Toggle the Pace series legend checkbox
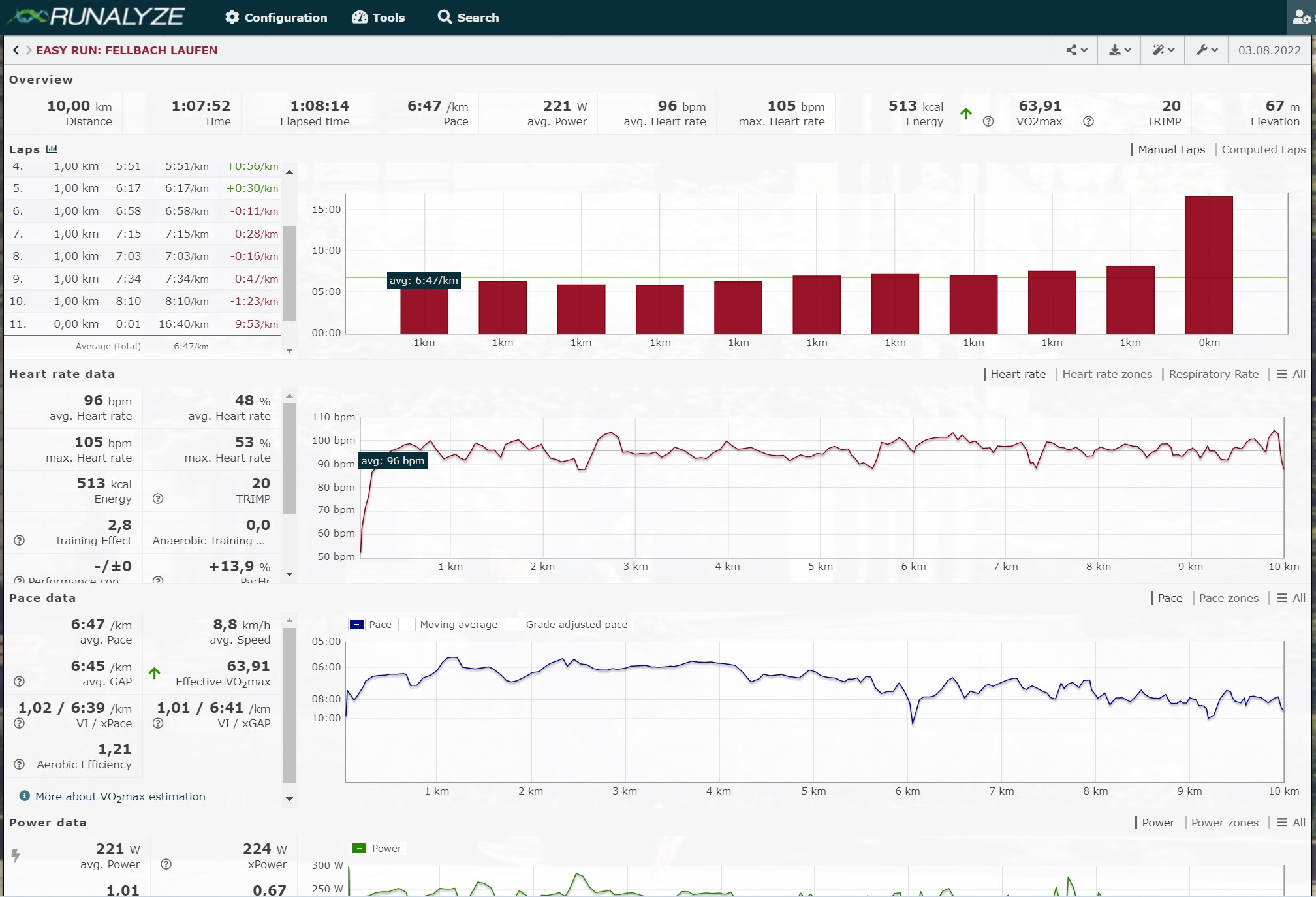The height and width of the screenshot is (897, 1316). 356,625
